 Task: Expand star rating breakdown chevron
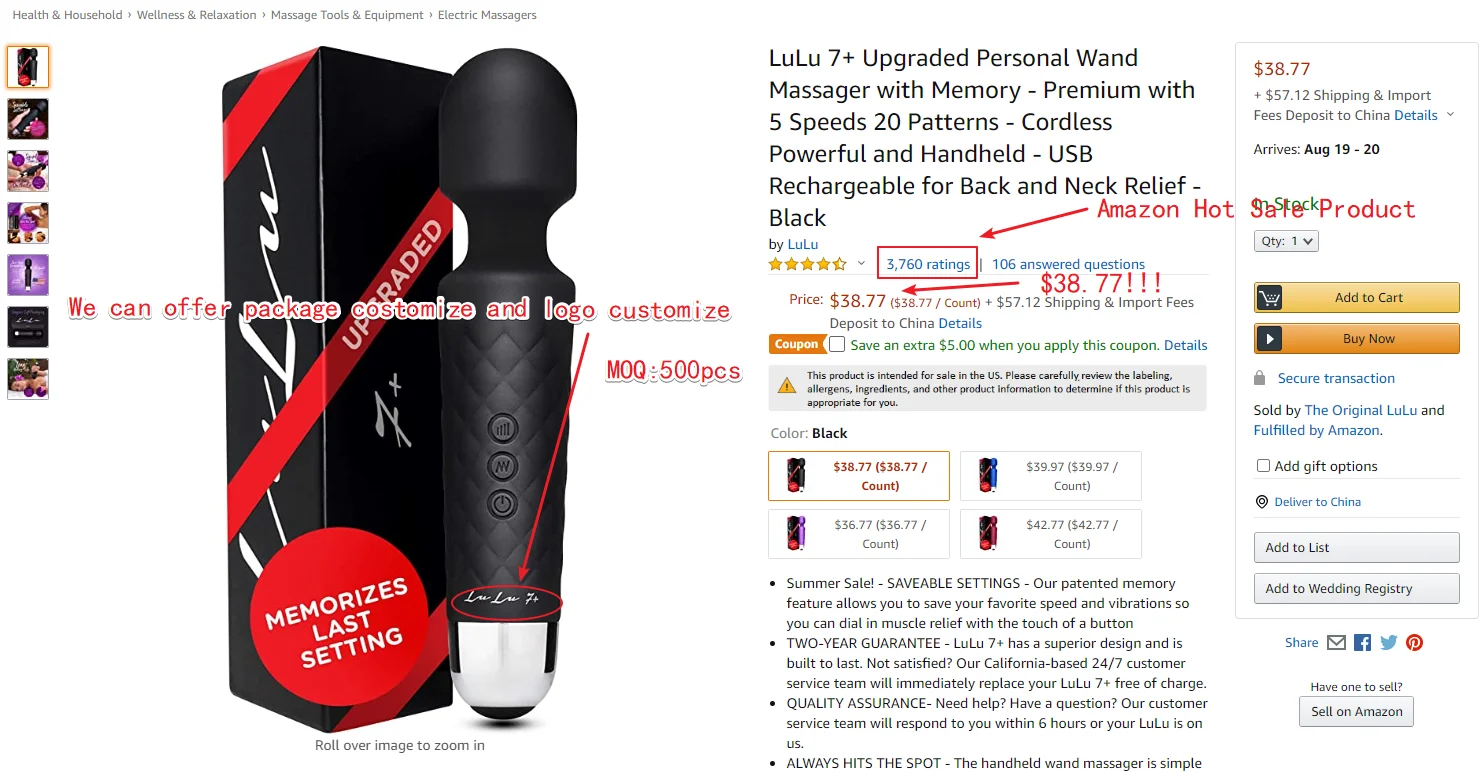click(861, 264)
